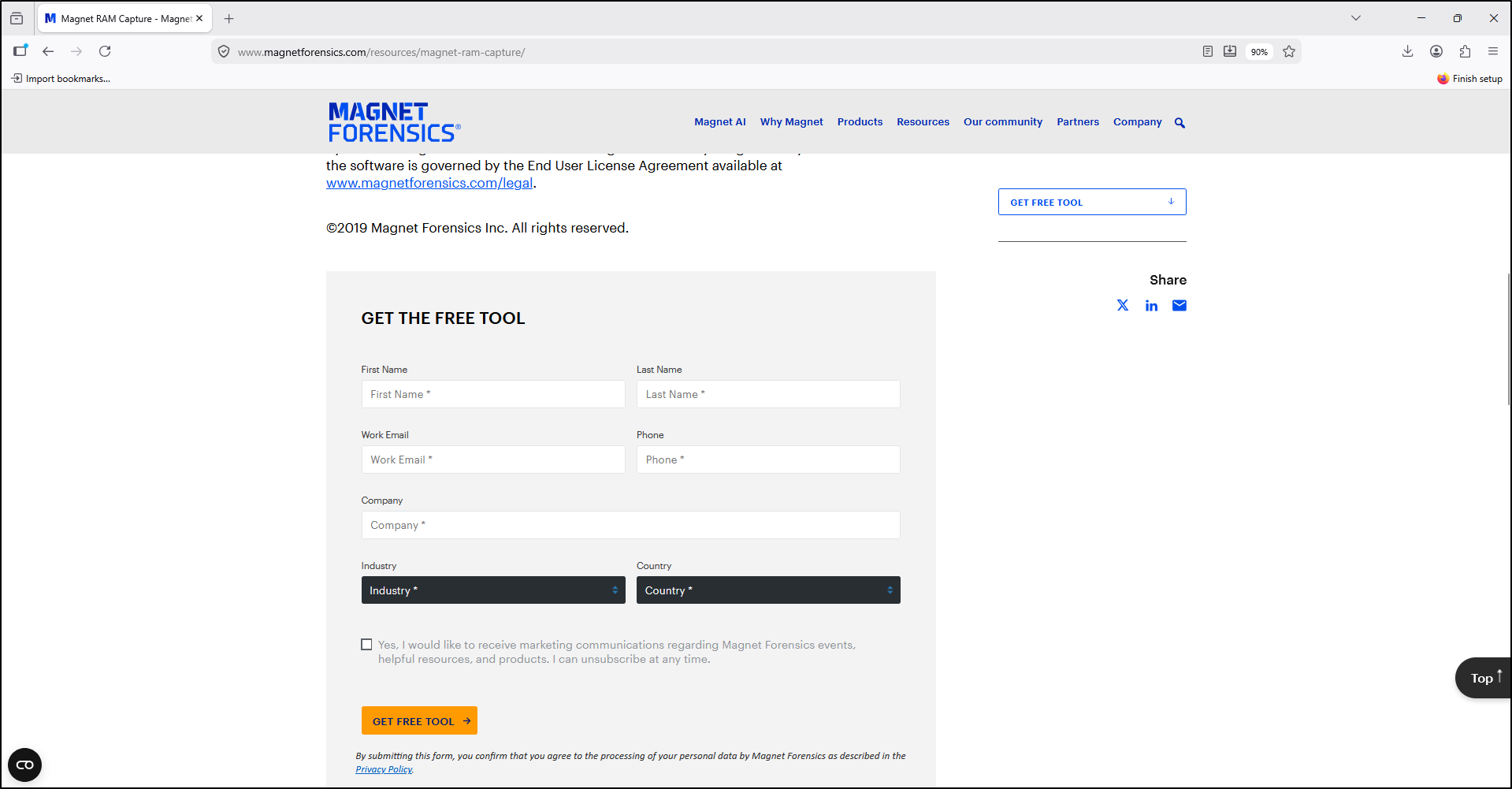Tick the marketing communications checkbox
The height and width of the screenshot is (789, 1512).
[x=366, y=645]
